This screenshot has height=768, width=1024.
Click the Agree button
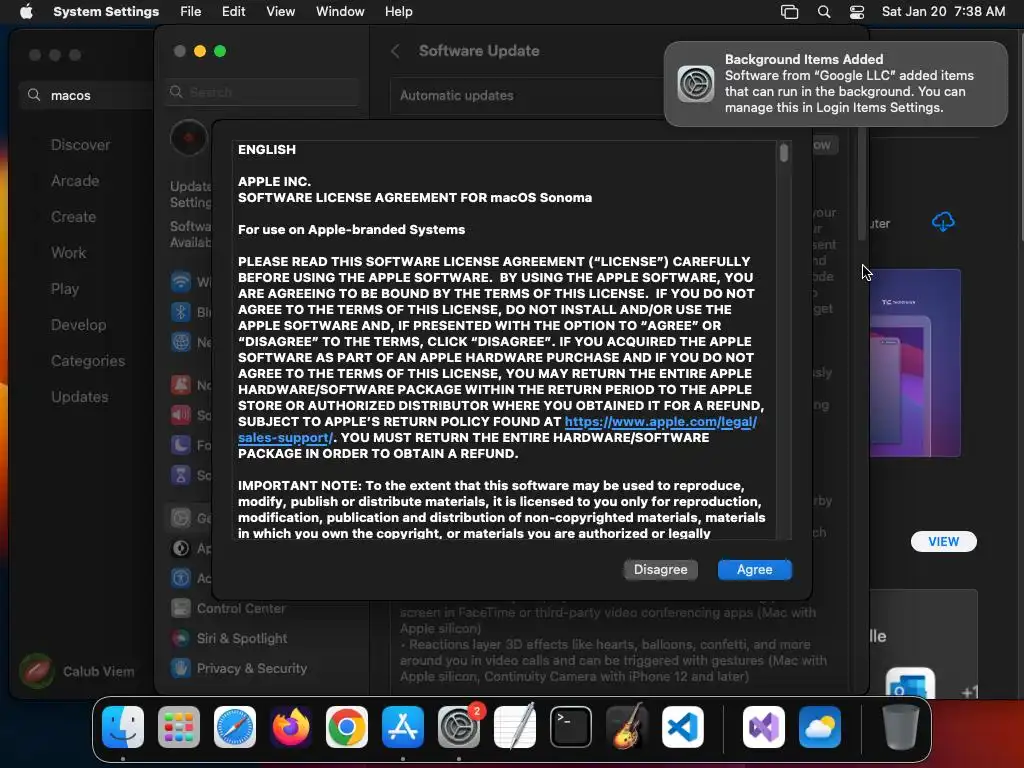click(x=754, y=569)
